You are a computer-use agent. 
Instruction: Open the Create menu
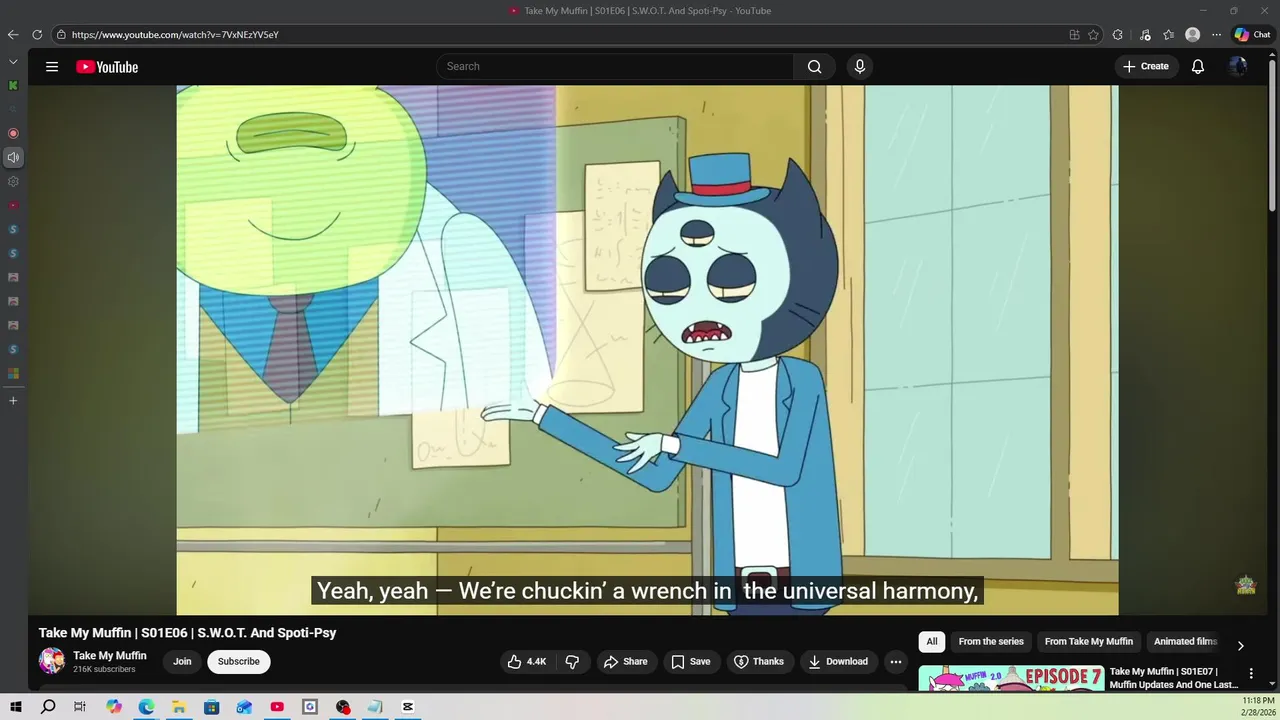1146,67
